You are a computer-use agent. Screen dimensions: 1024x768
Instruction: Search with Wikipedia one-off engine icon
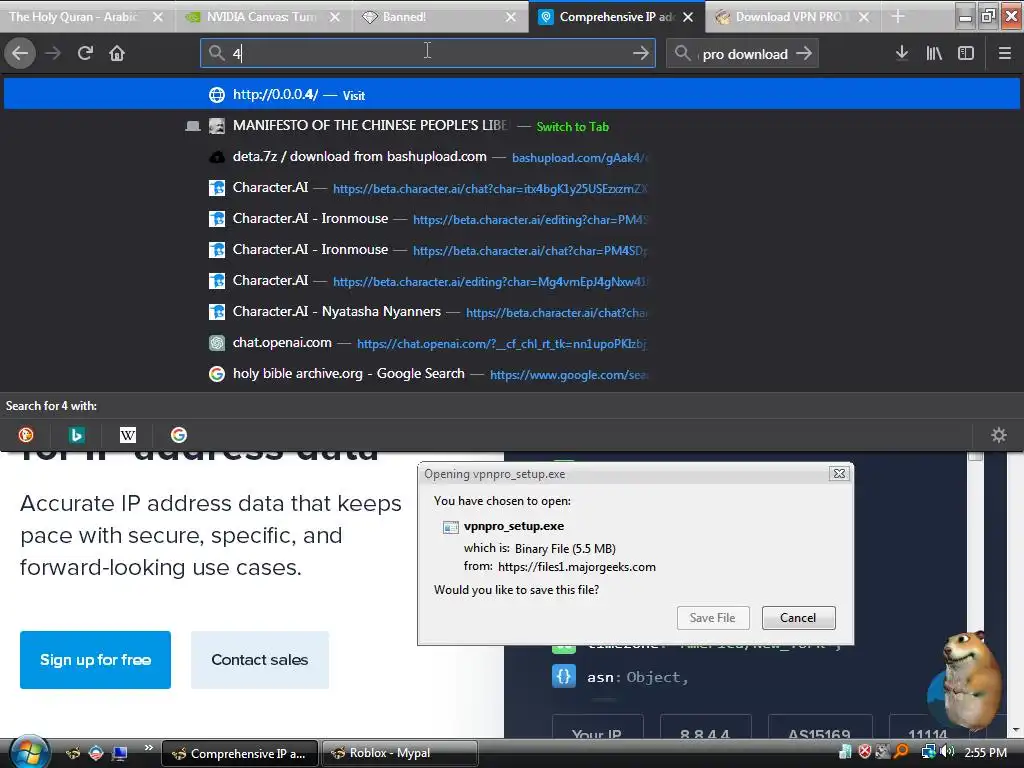click(128, 435)
